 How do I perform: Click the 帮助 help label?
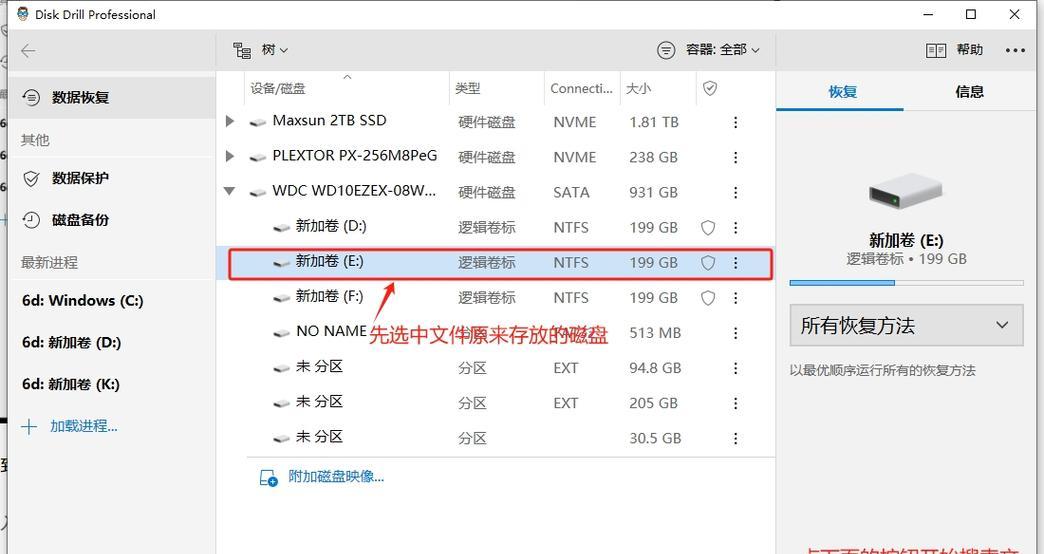click(x=969, y=50)
